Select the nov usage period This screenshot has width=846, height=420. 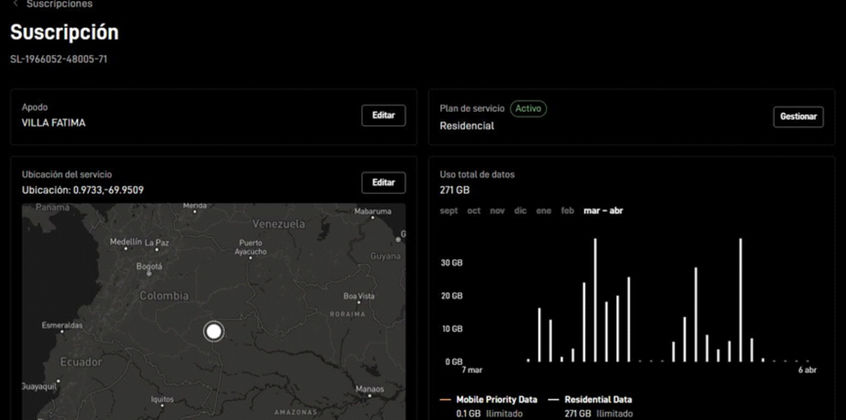tap(497, 211)
